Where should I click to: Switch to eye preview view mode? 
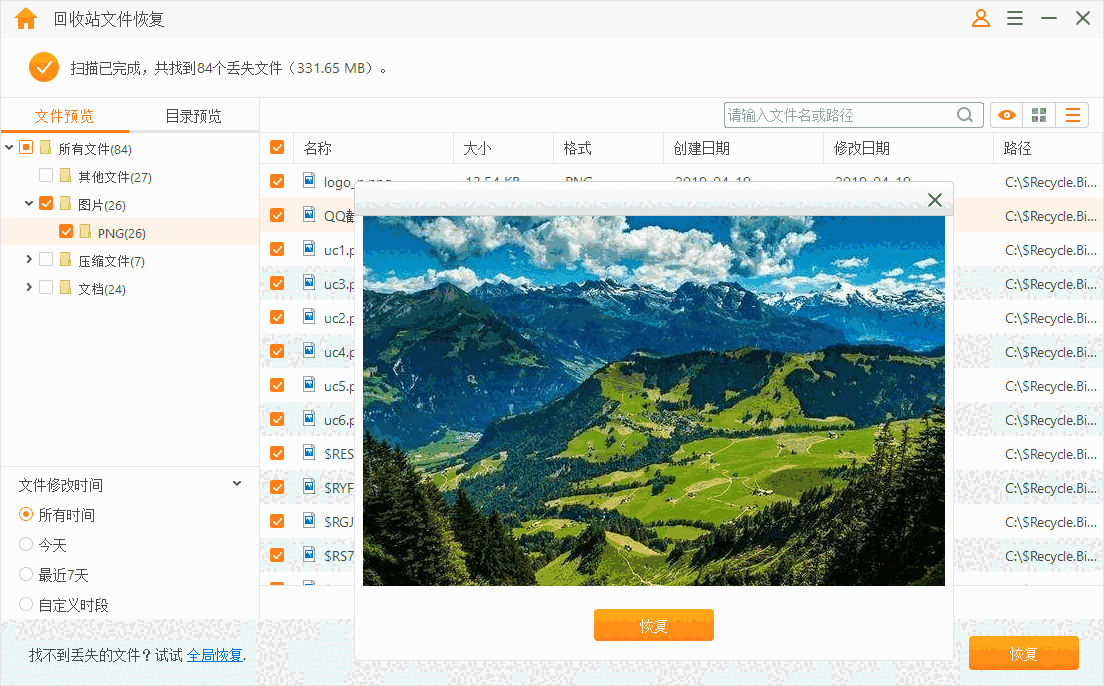click(1006, 115)
